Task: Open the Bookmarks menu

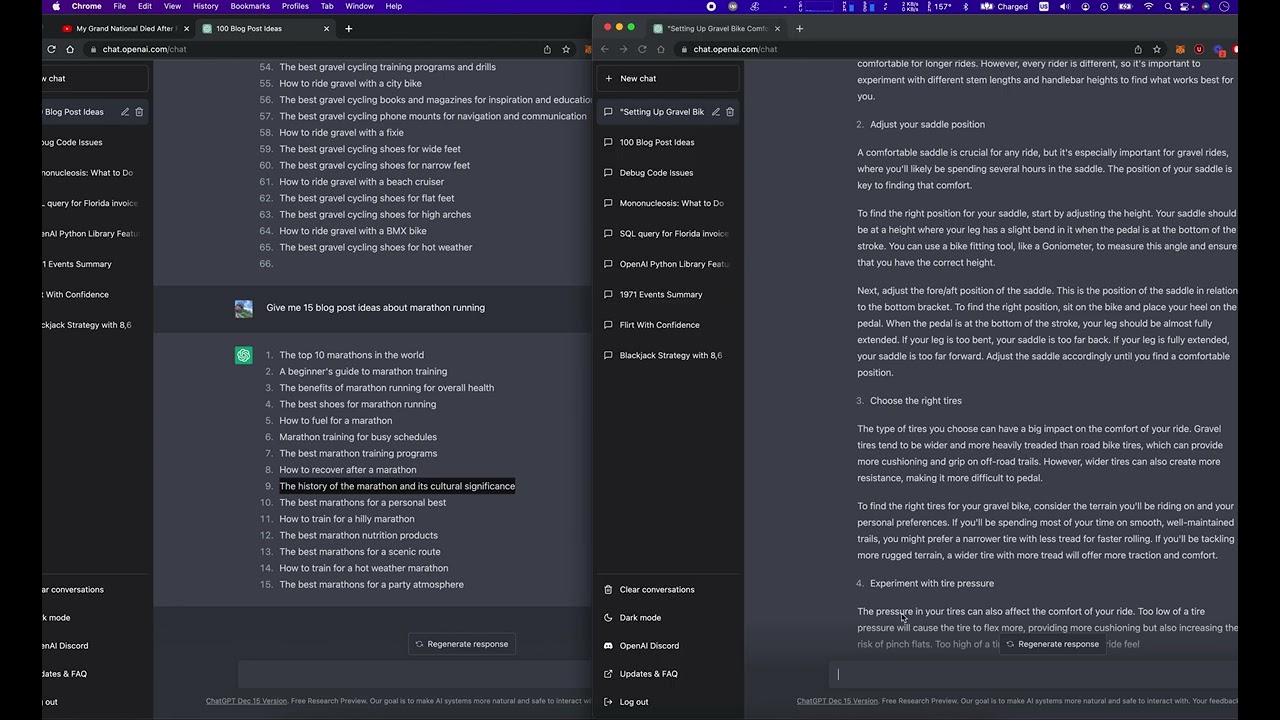Action: [250, 6]
